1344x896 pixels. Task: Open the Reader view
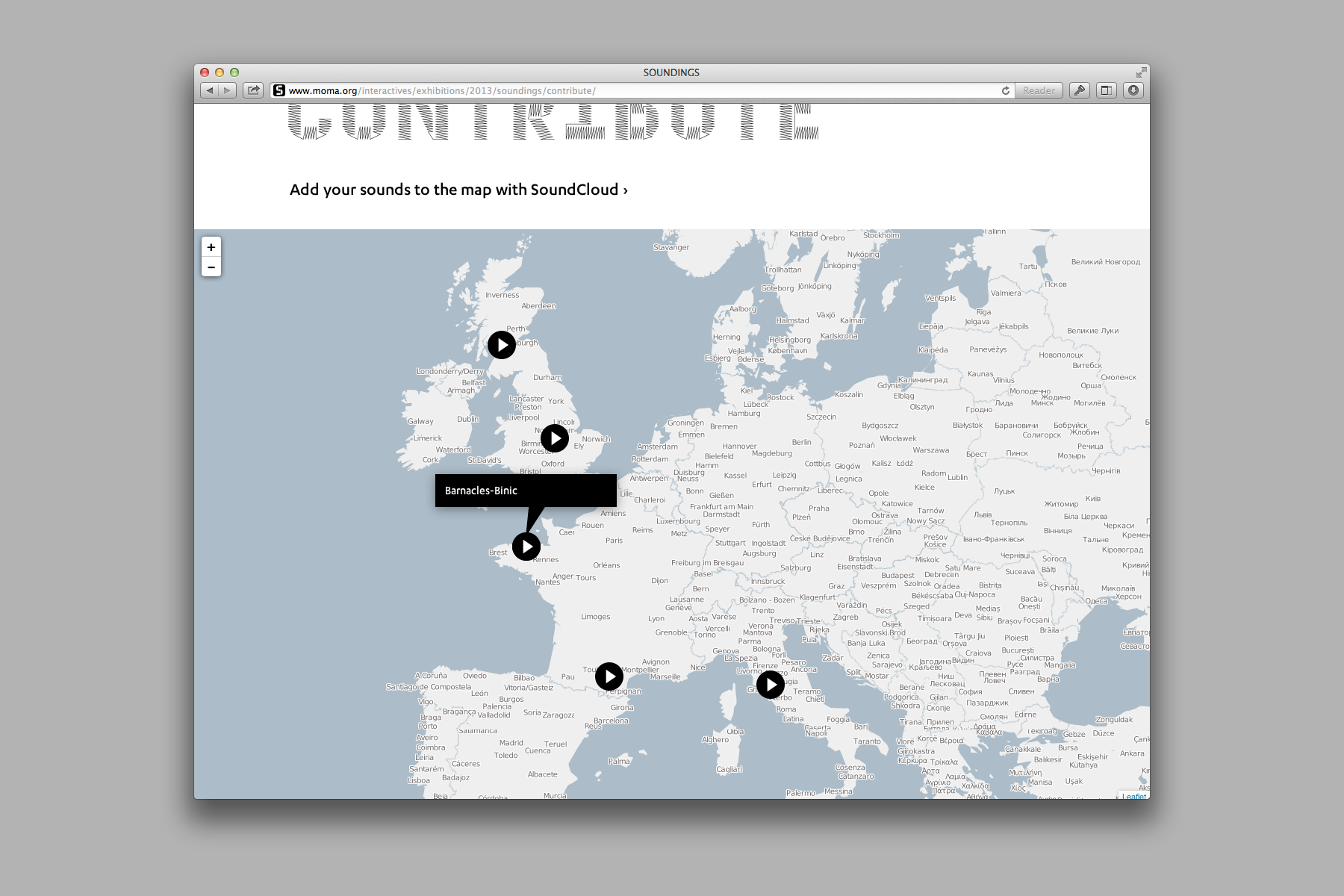pos(1039,90)
